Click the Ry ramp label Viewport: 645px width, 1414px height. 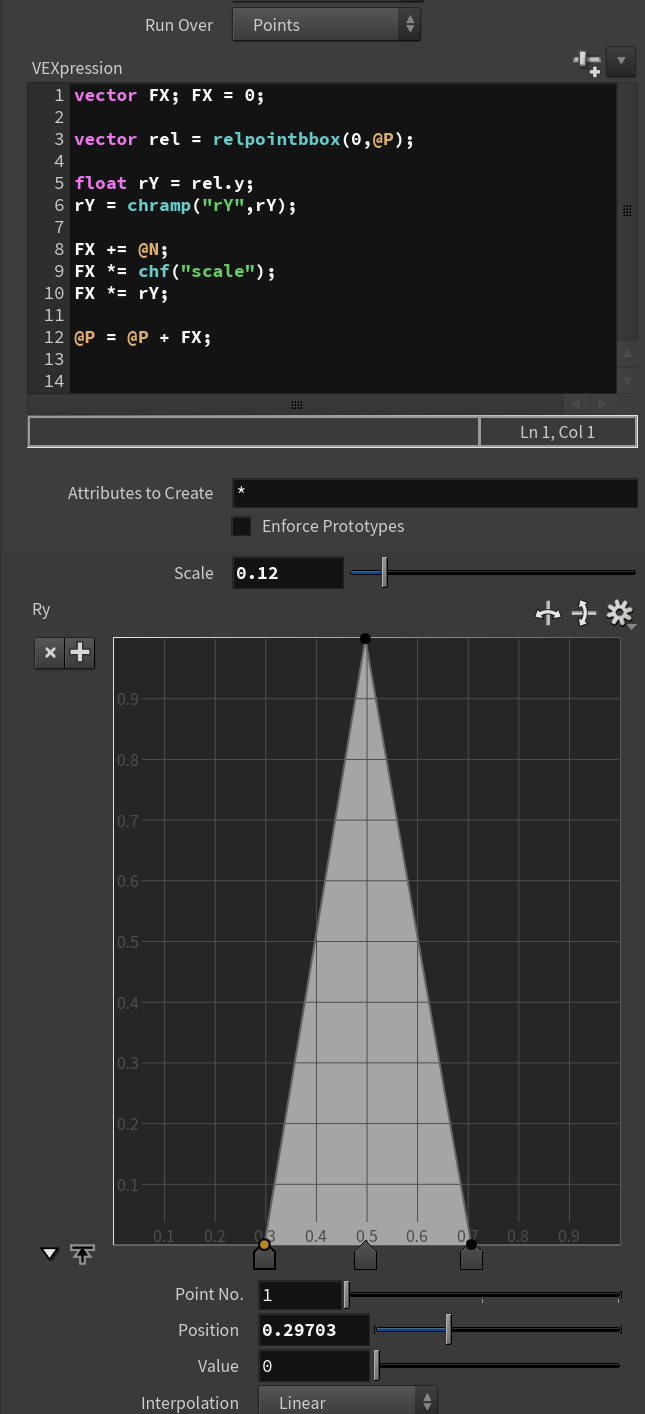(41, 609)
